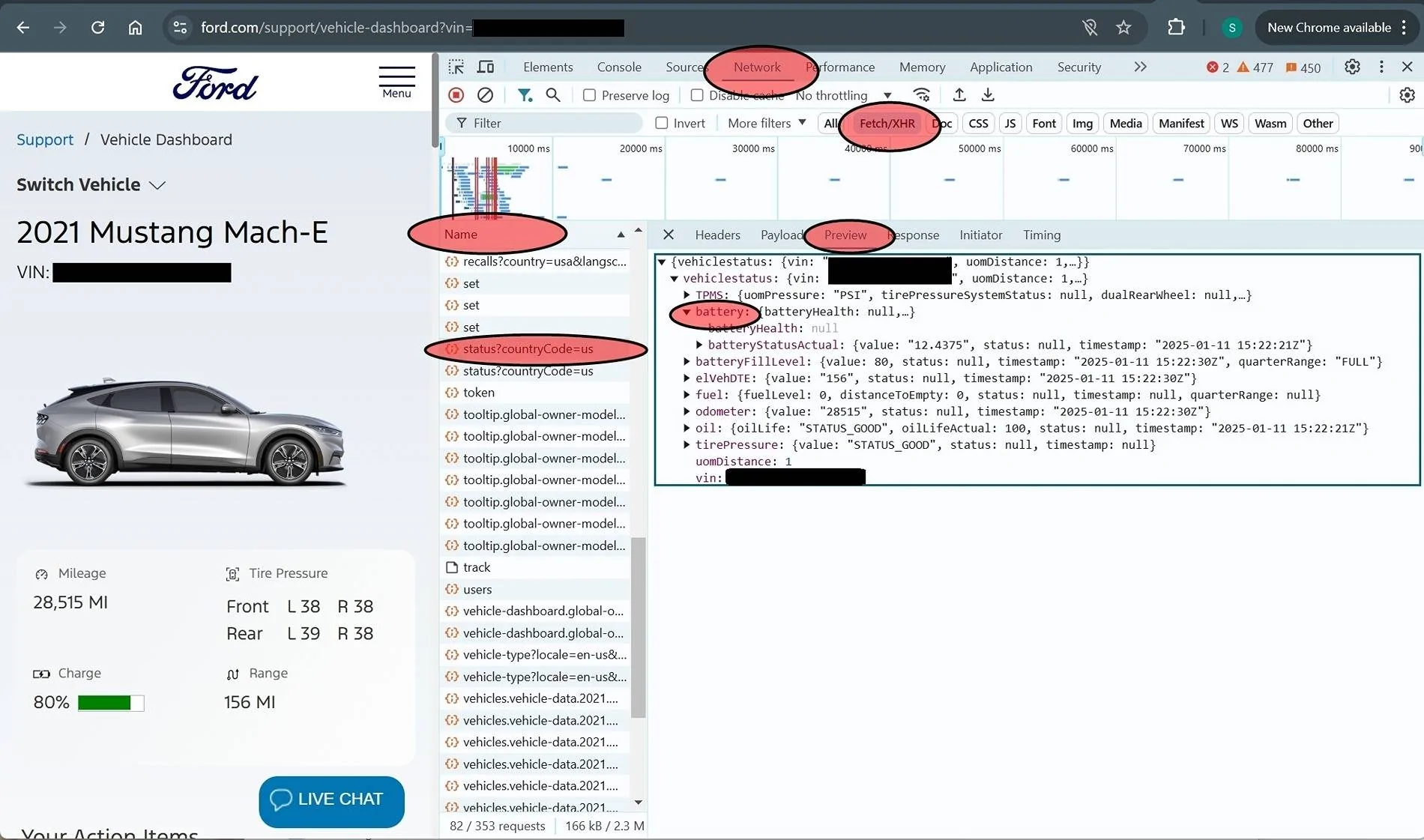Select the All request type filter

[x=830, y=123]
